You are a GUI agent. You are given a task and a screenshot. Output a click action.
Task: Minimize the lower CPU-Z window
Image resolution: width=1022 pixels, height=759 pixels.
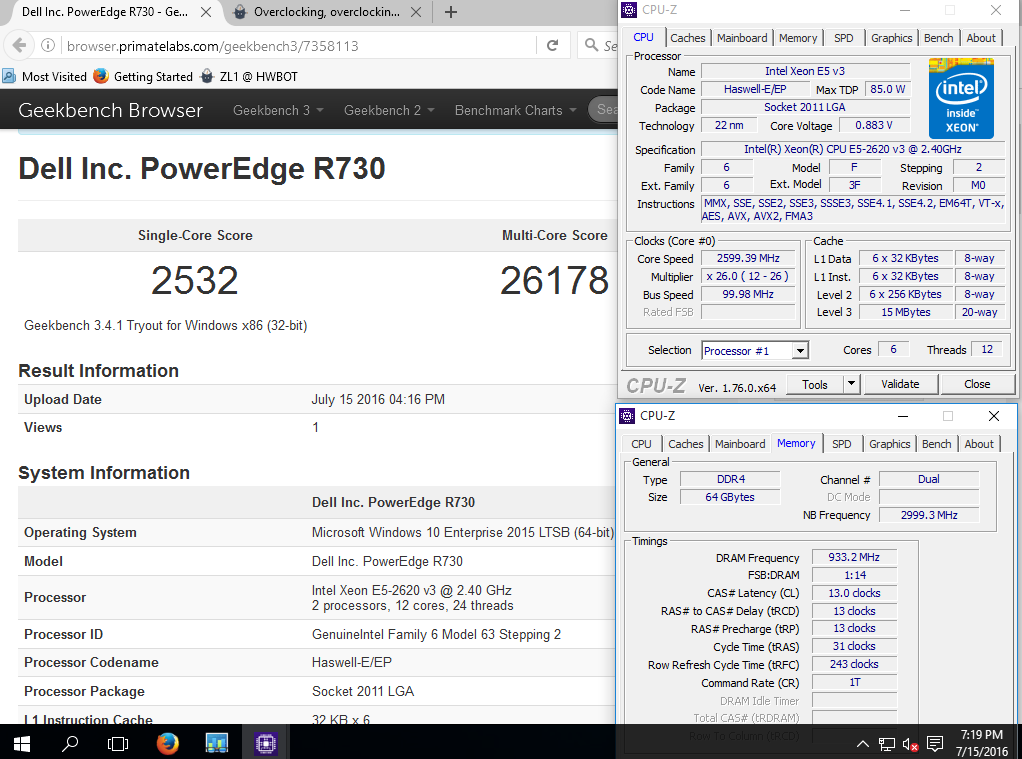click(903, 415)
